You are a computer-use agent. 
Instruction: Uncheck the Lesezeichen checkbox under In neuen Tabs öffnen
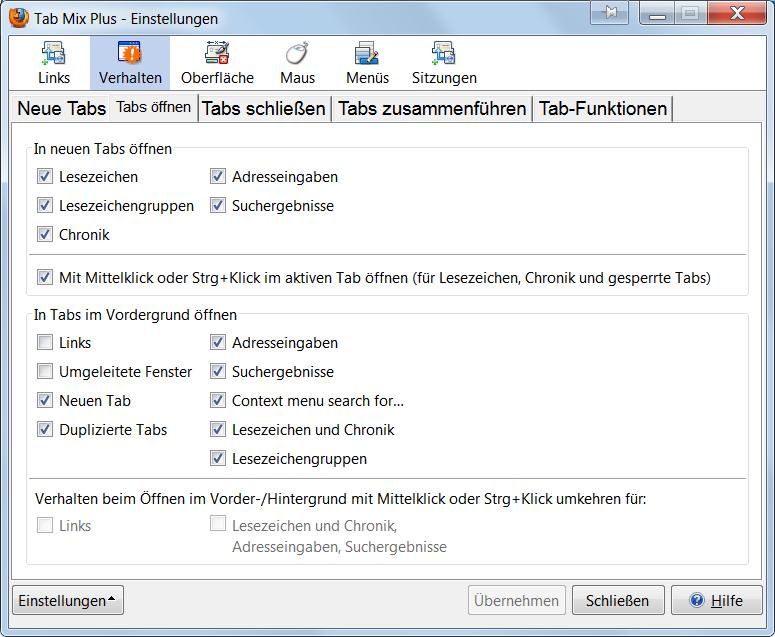[45, 176]
